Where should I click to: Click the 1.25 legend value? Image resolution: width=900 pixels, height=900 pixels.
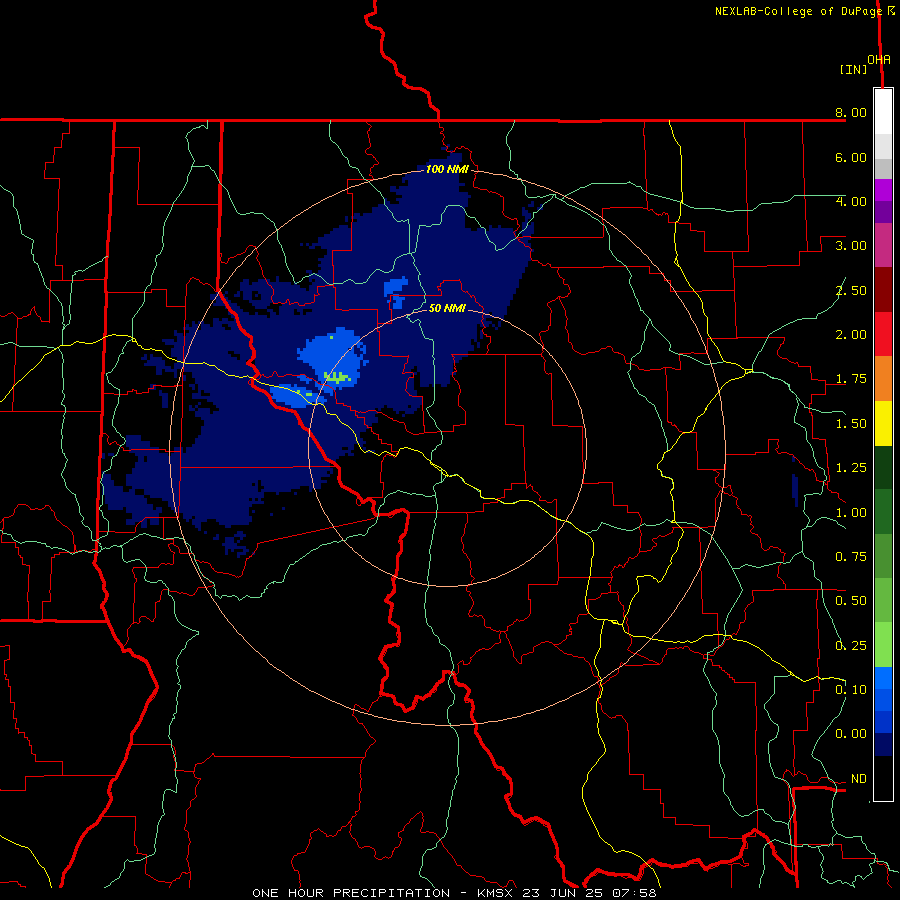pyautogui.click(x=851, y=468)
